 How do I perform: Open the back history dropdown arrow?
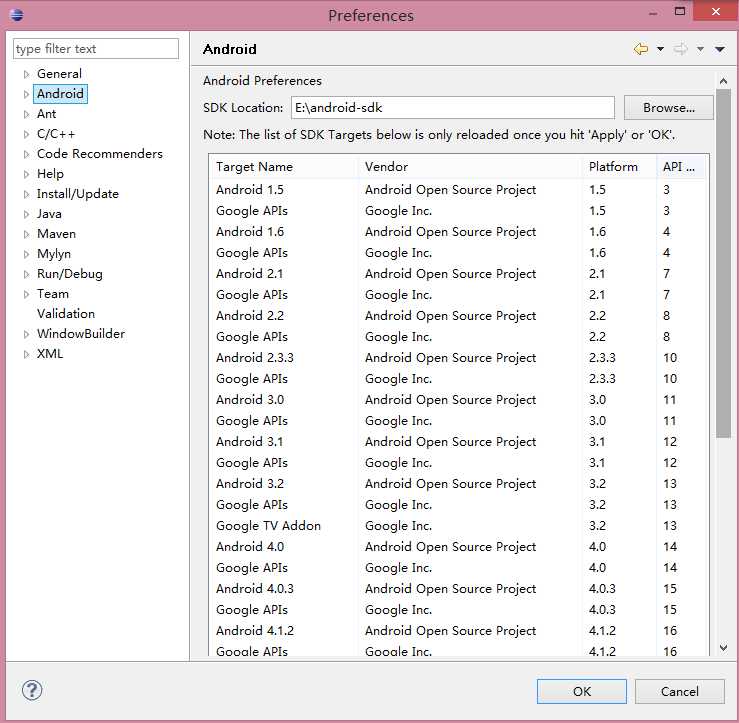660,49
